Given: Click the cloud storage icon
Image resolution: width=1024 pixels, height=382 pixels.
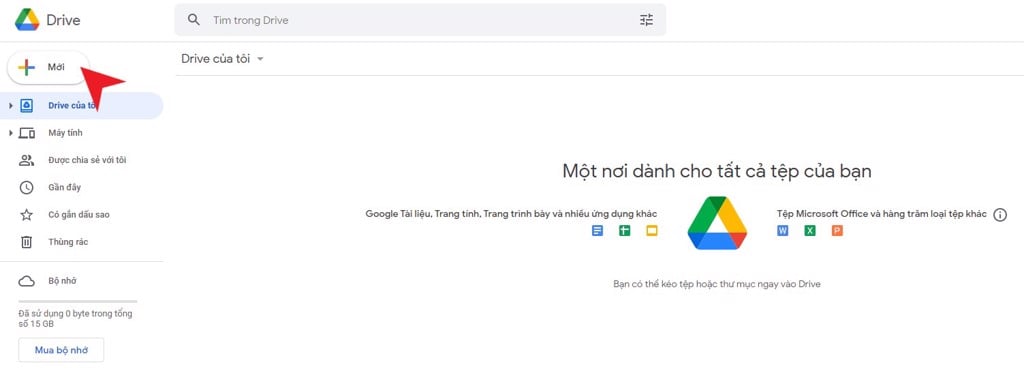Looking at the screenshot, I should click(26, 281).
